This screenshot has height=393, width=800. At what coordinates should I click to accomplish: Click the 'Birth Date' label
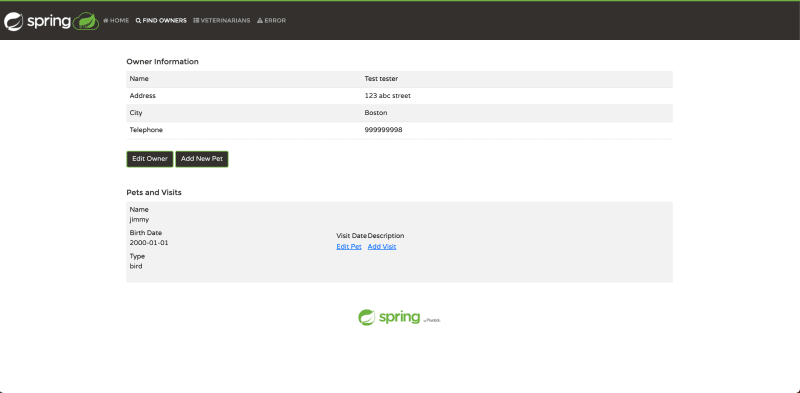pyautogui.click(x=145, y=233)
